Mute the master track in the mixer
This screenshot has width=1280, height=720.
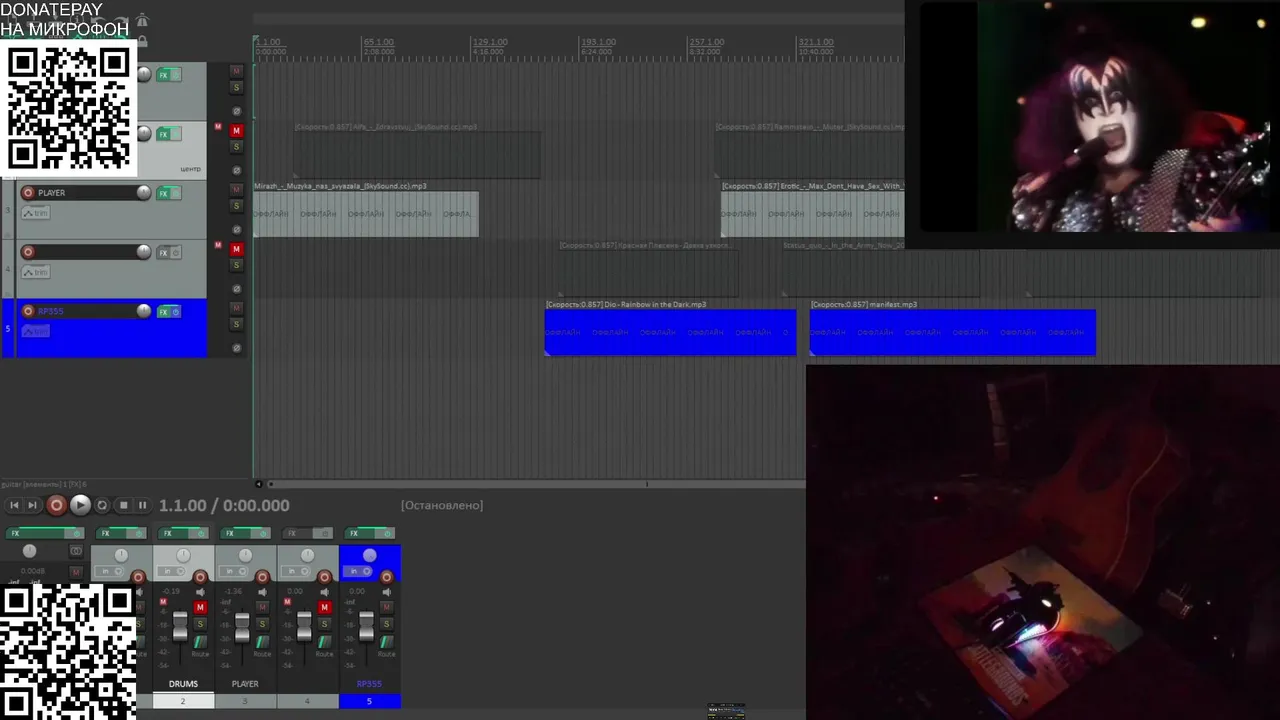76,572
